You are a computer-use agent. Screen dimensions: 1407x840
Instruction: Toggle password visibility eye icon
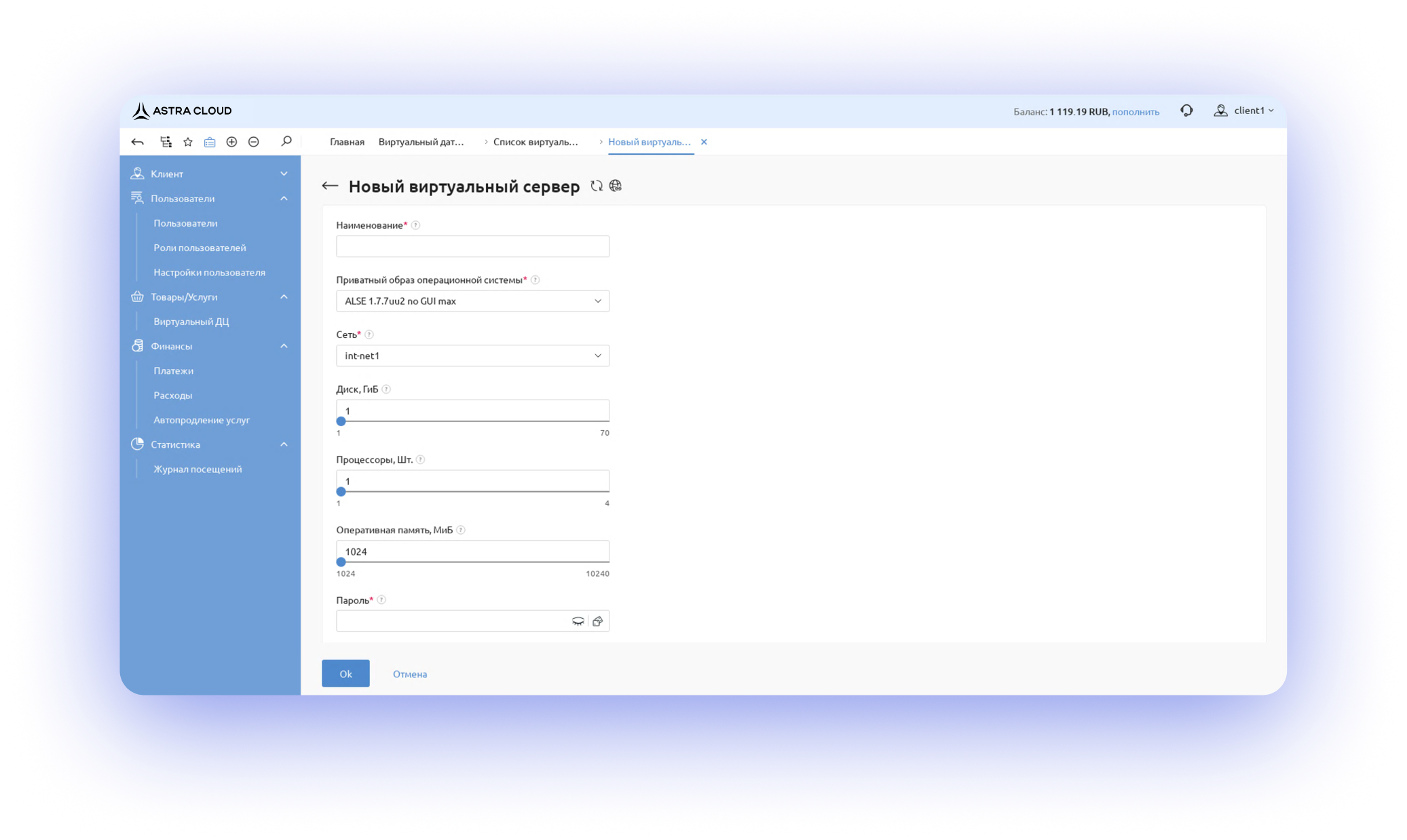(578, 621)
